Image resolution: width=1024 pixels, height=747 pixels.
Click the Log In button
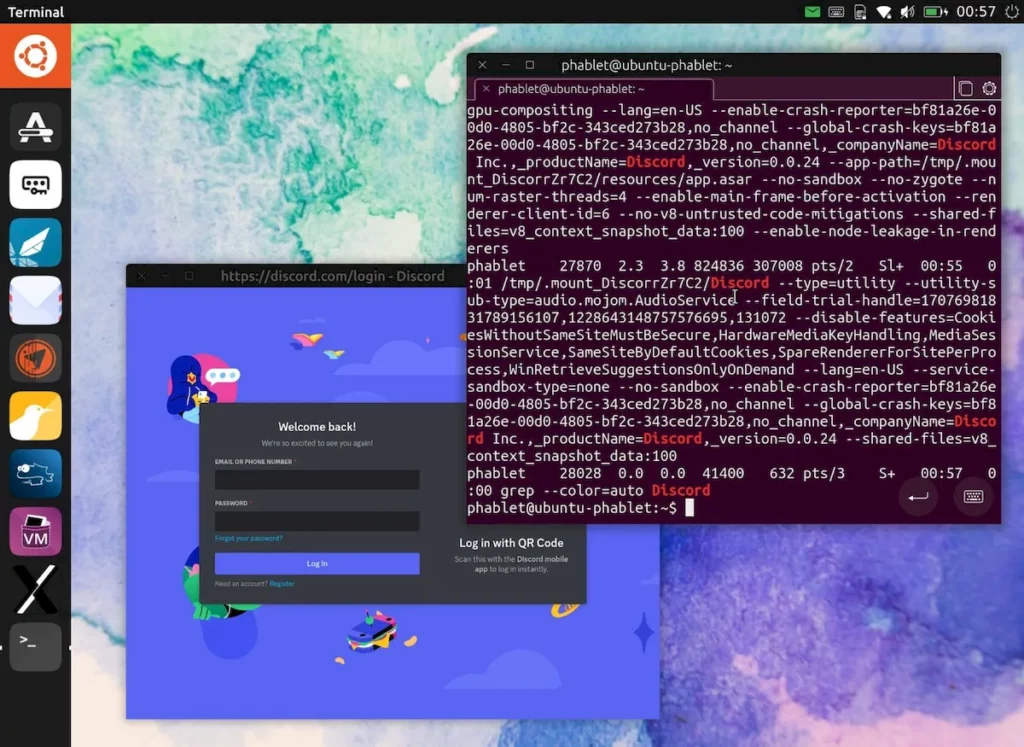tap(317, 564)
